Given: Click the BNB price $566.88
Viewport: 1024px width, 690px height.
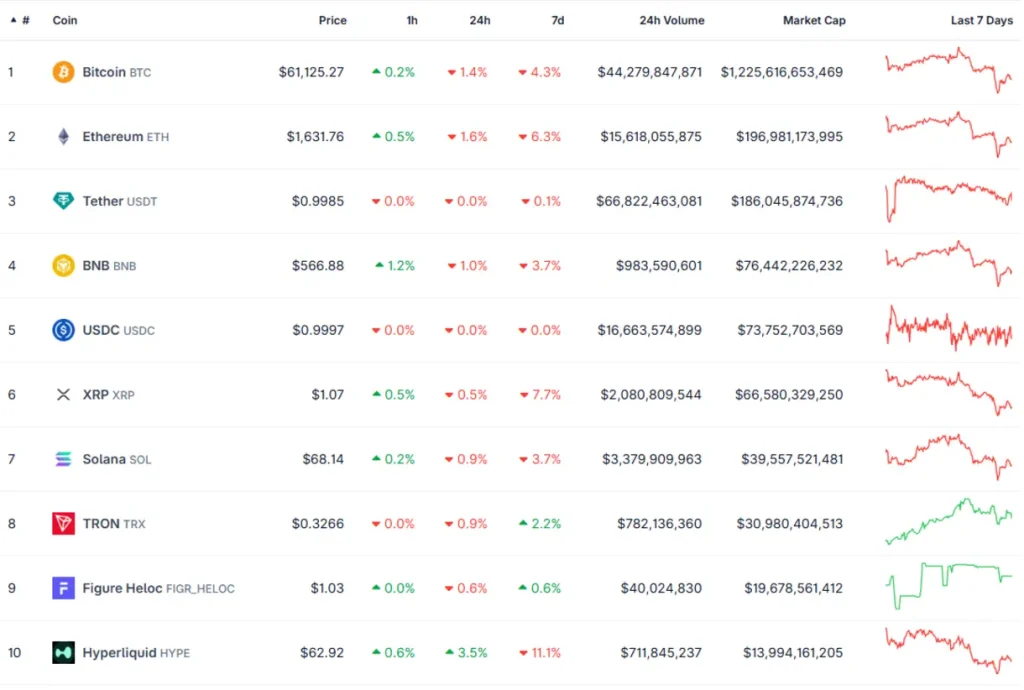Looking at the screenshot, I should [317, 266].
